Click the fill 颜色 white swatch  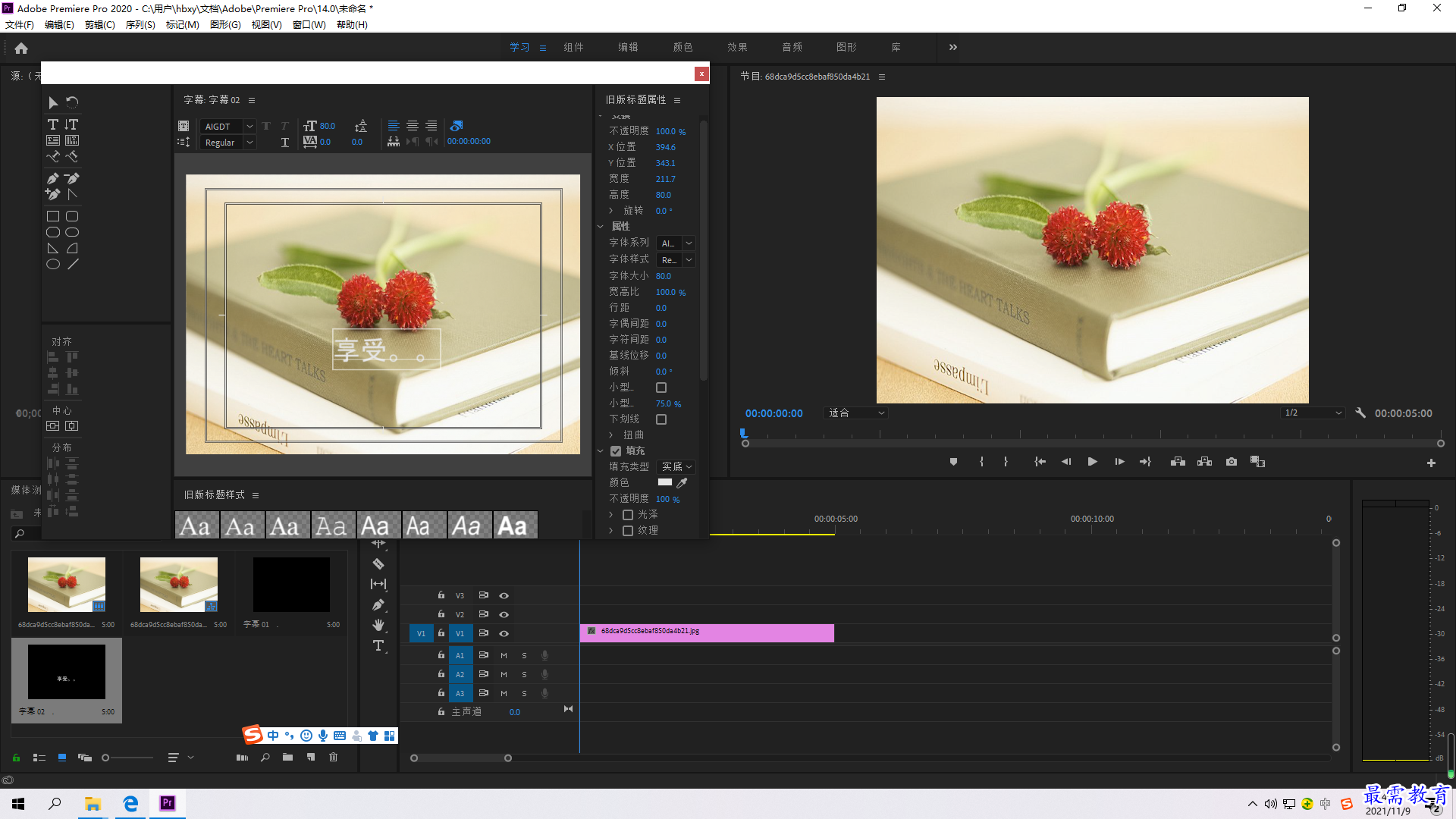click(x=664, y=482)
